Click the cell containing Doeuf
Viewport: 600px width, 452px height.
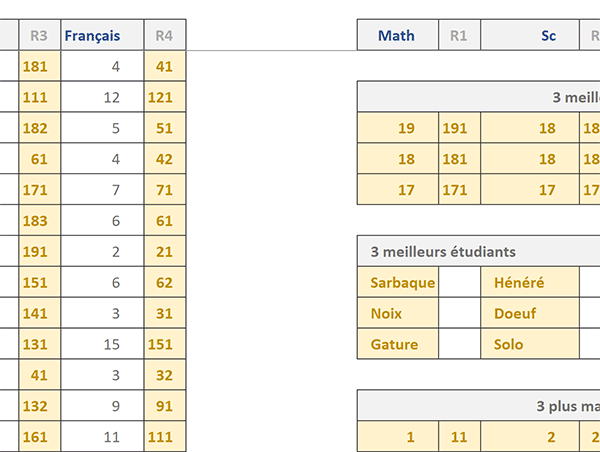click(530, 313)
